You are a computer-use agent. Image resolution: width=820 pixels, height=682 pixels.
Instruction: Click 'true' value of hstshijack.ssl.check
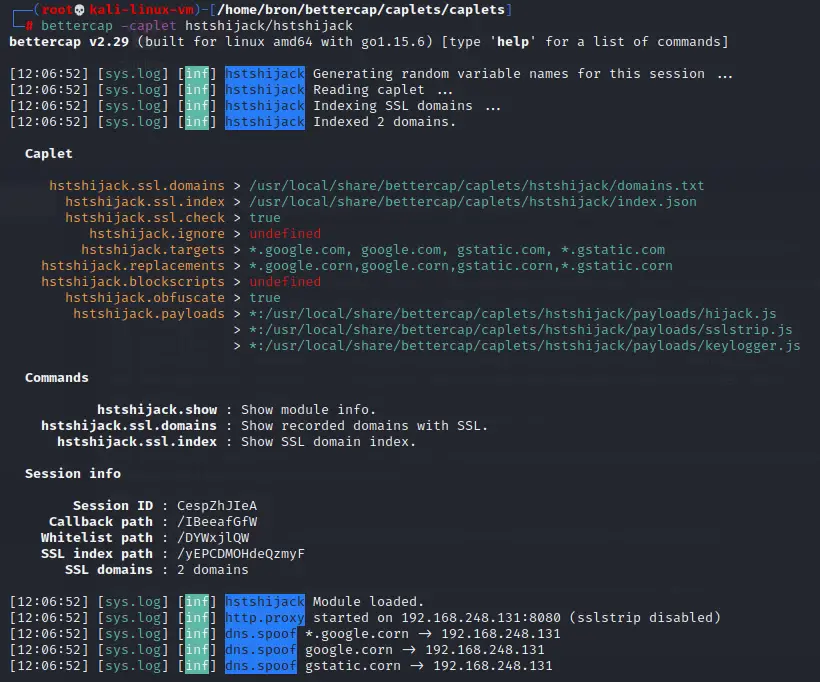[x=265, y=218]
